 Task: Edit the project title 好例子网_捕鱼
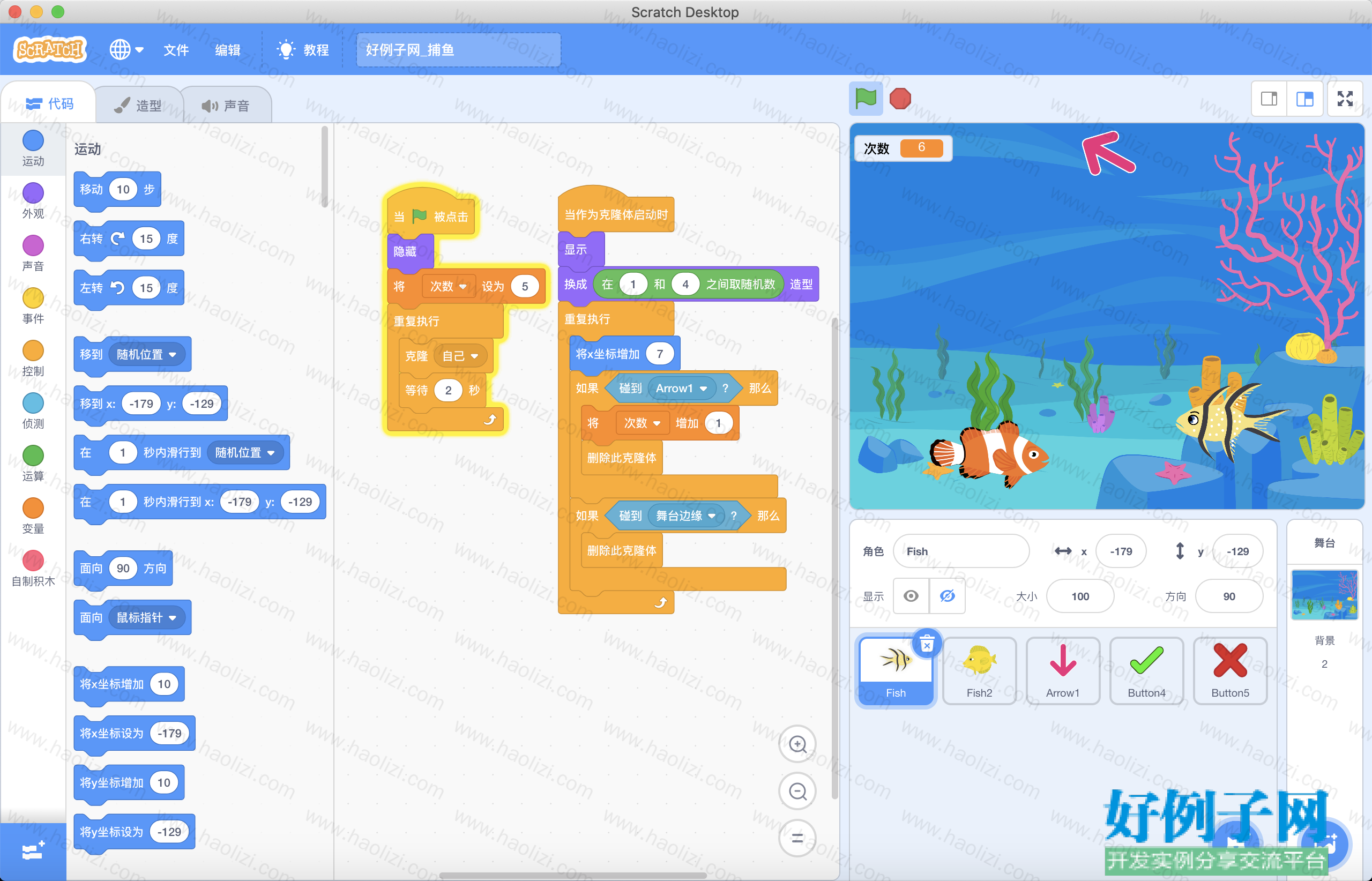(458, 50)
